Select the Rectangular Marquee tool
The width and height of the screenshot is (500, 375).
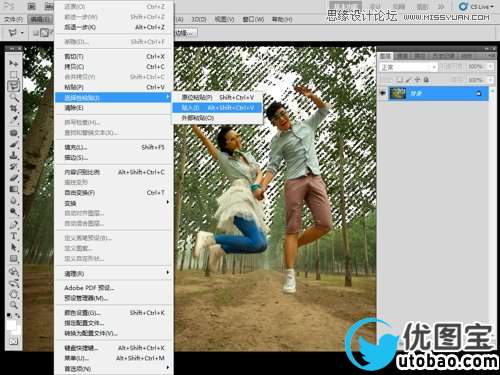click(x=14, y=74)
